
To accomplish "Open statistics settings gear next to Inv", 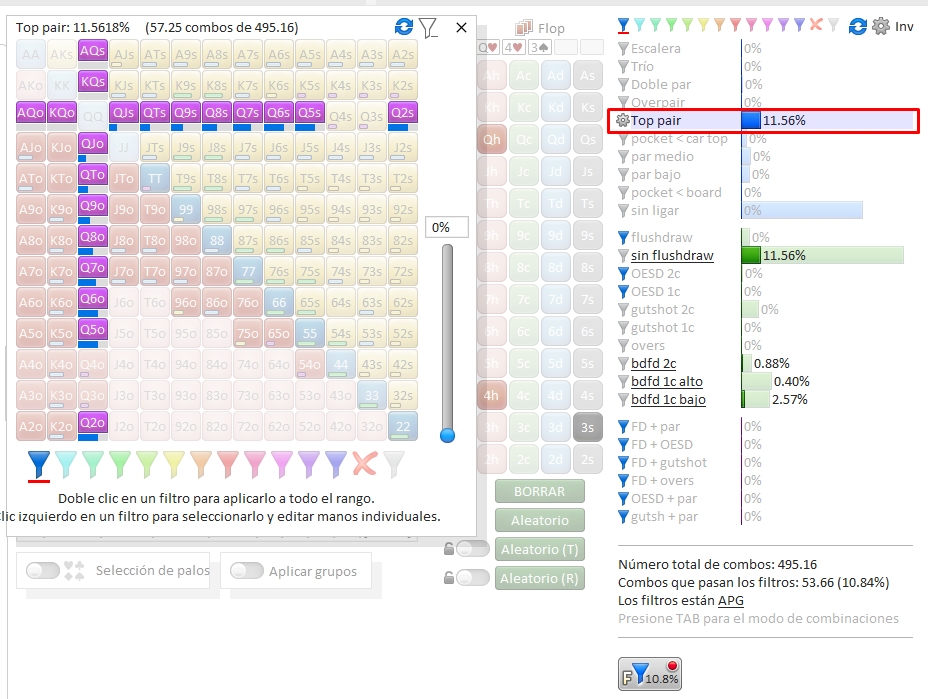I will (x=880, y=27).
